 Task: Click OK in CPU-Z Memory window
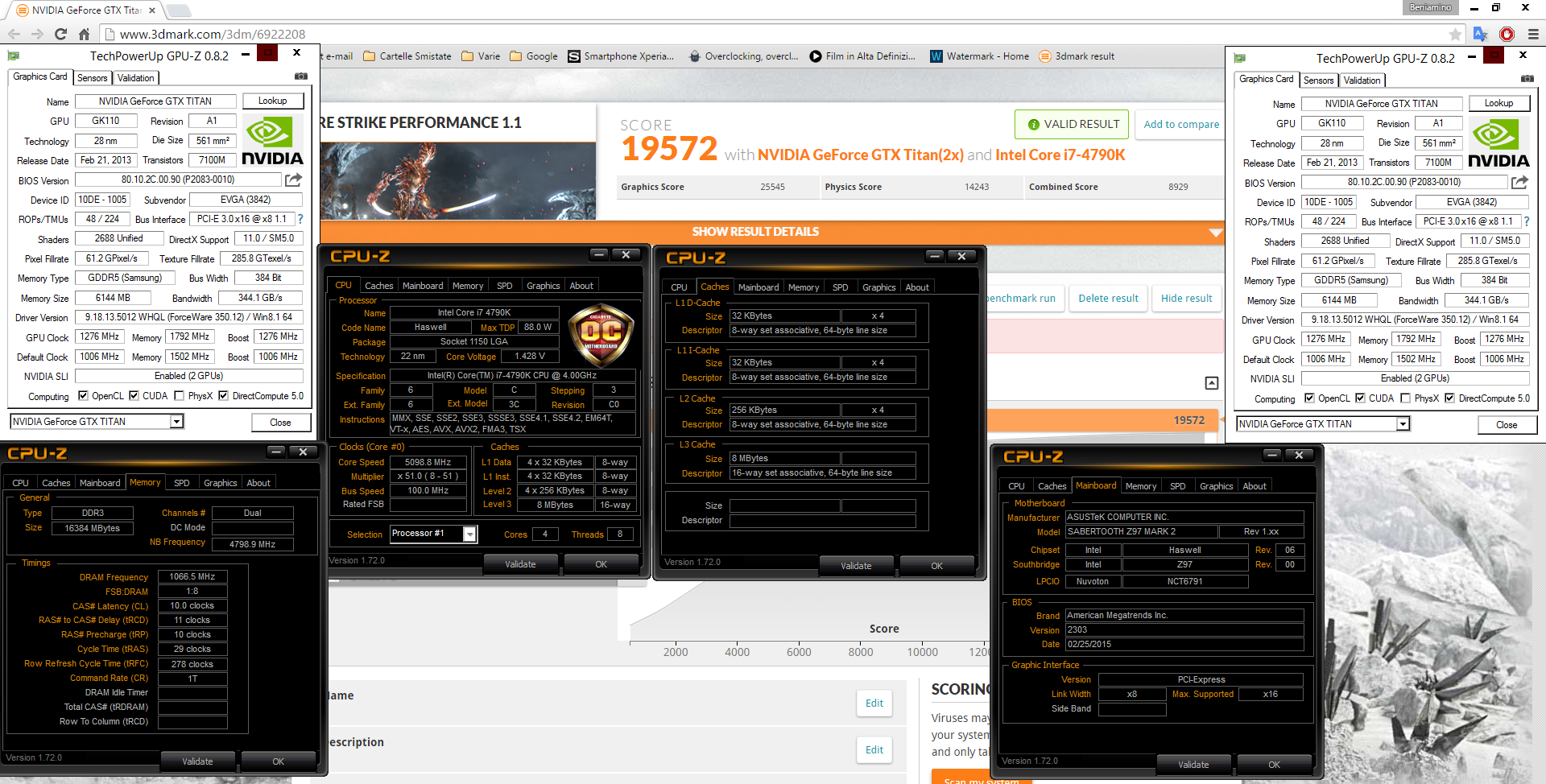278,761
